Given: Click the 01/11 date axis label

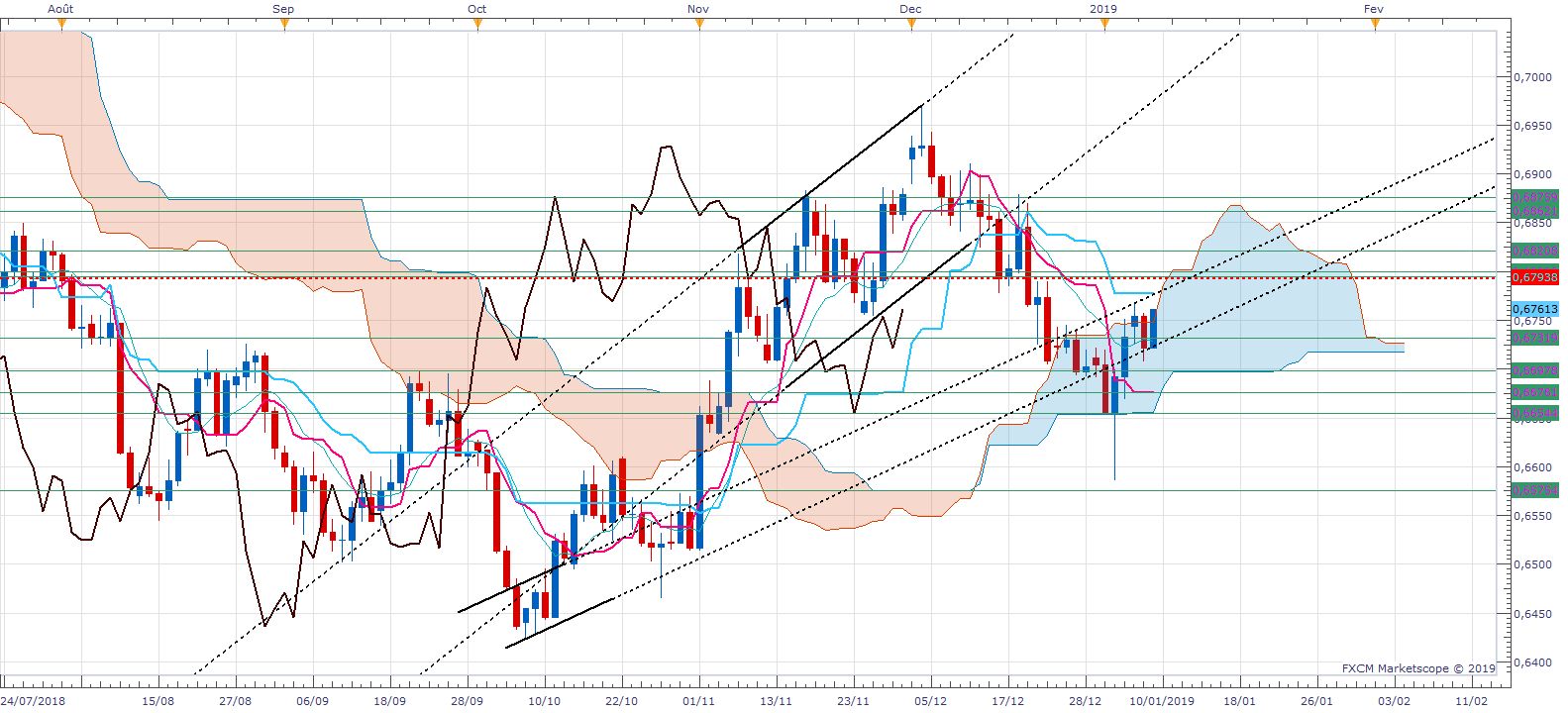Looking at the screenshot, I should pyautogui.click(x=698, y=701).
